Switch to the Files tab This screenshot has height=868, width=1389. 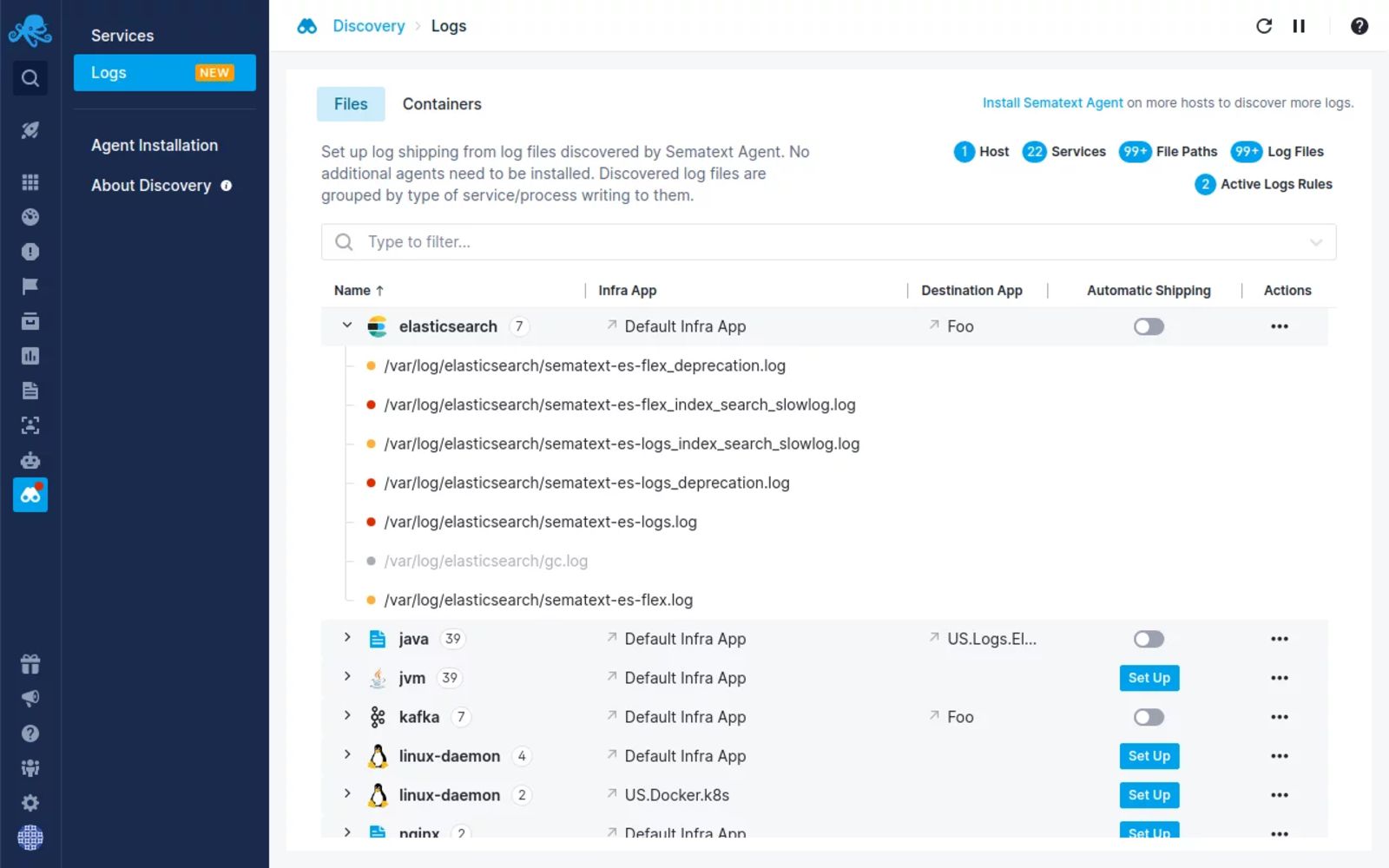(351, 104)
